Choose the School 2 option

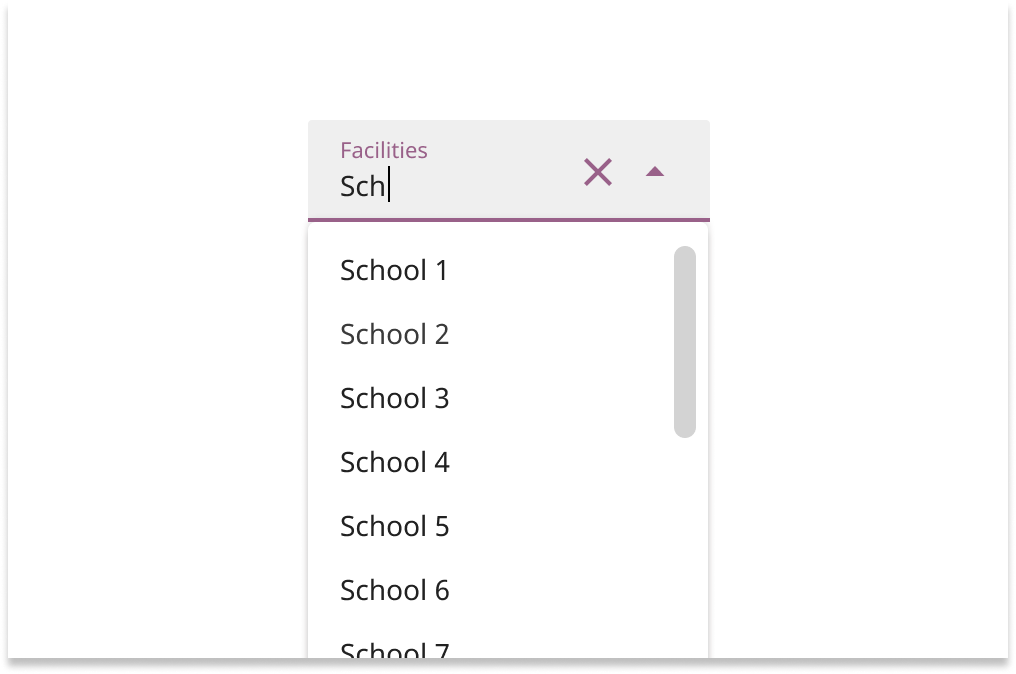pos(394,334)
